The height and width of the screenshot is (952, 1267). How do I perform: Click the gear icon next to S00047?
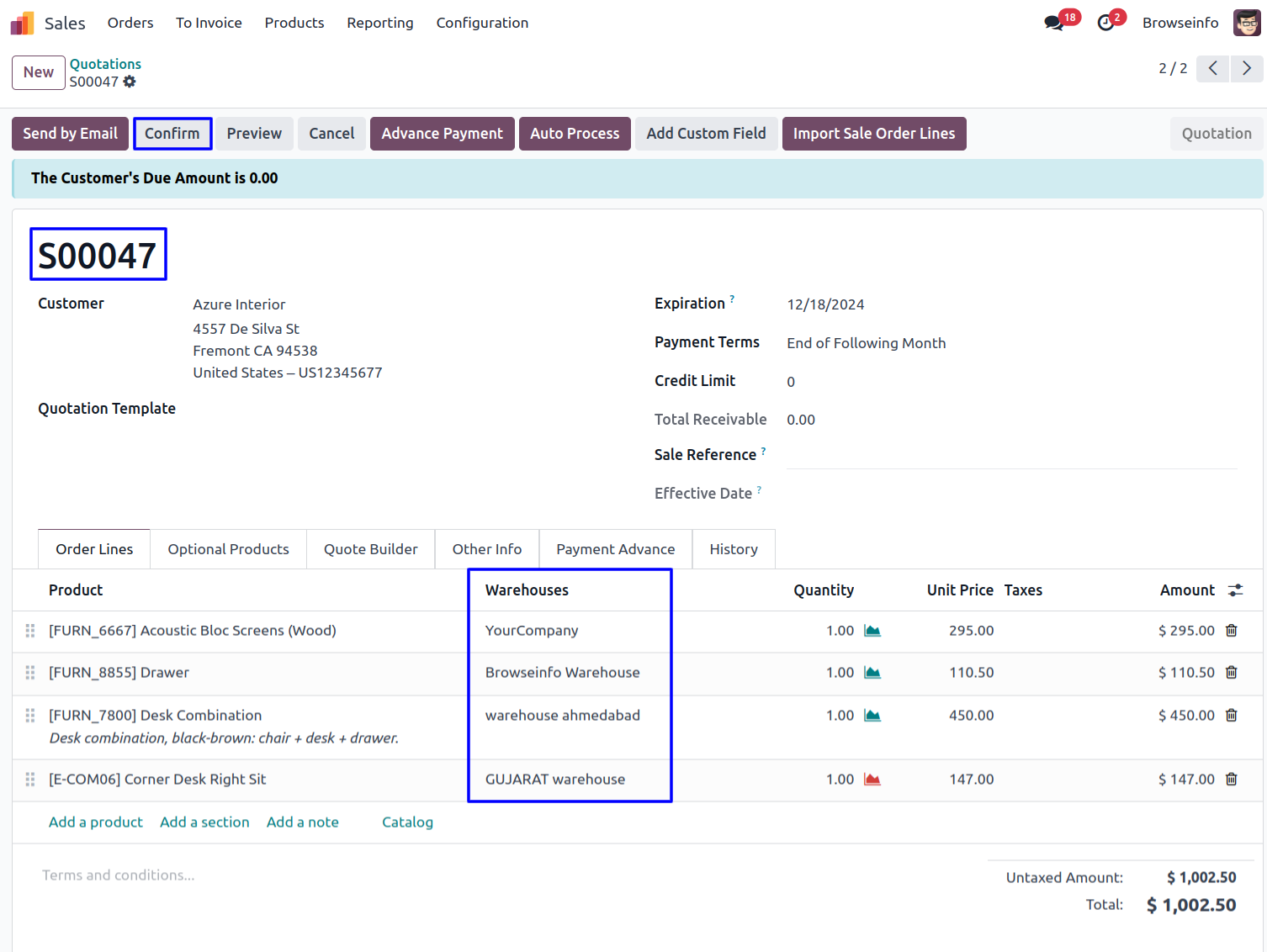[130, 82]
